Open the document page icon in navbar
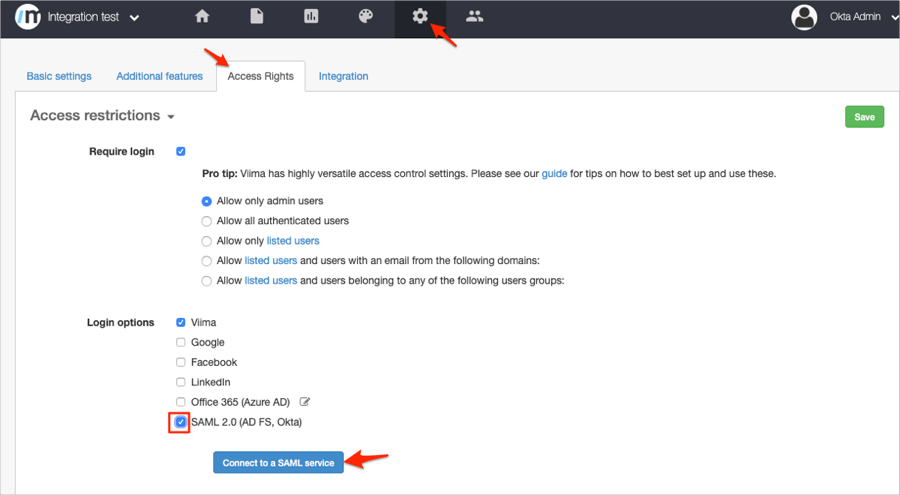The image size is (900, 495). click(257, 16)
